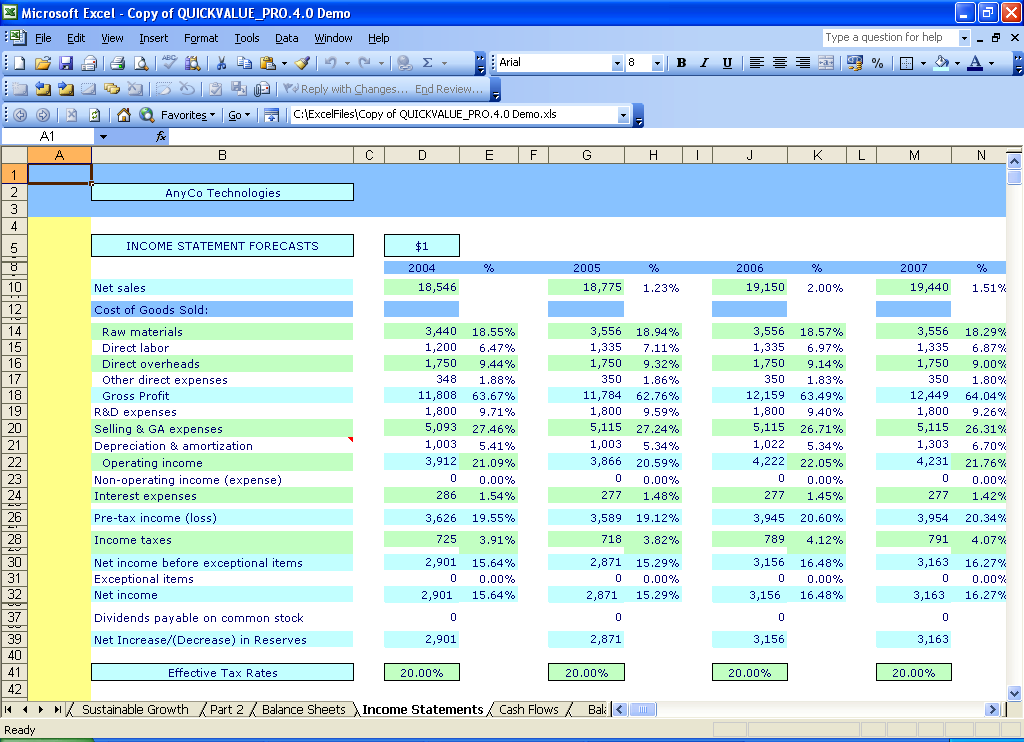Viewport: 1024px width, 742px height.
Task: Click the AutoSum sigma icon
Action: pyautogui.click(x=428, y=63)
